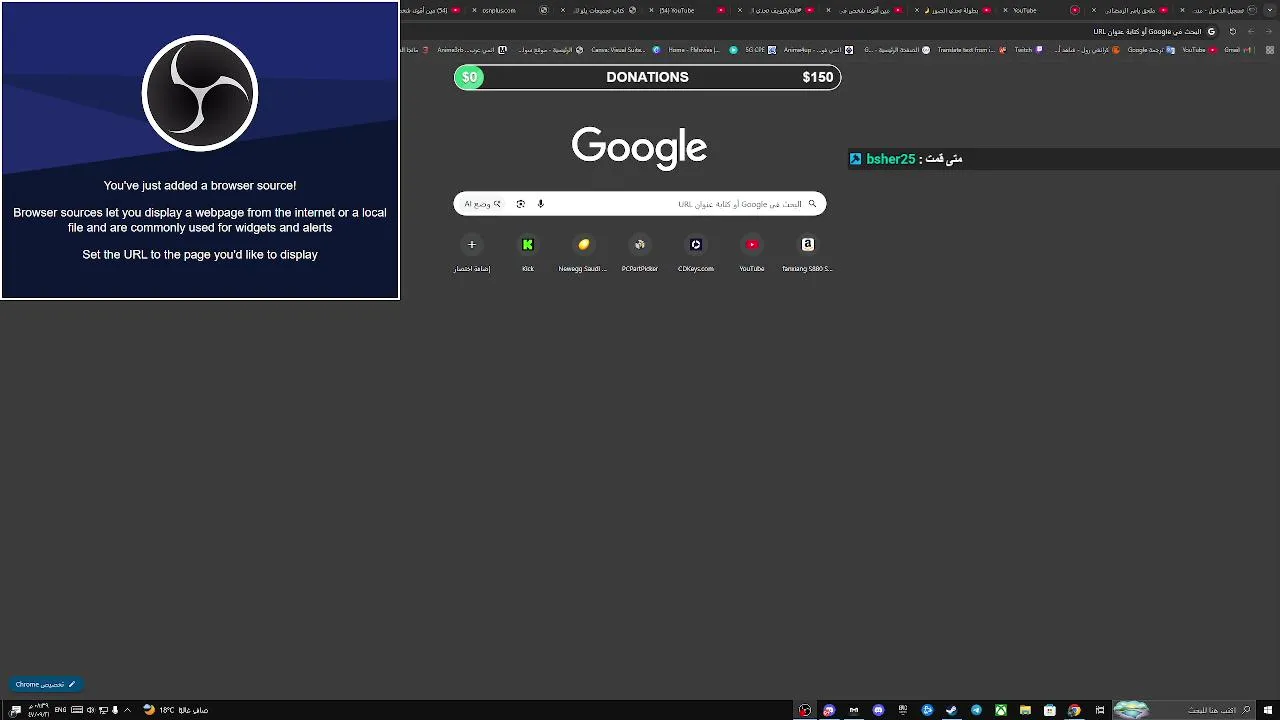Viewport: 1280px width, 720px height.
Task: Click the Customize Chrome button
Action: (x=45, y=684)
